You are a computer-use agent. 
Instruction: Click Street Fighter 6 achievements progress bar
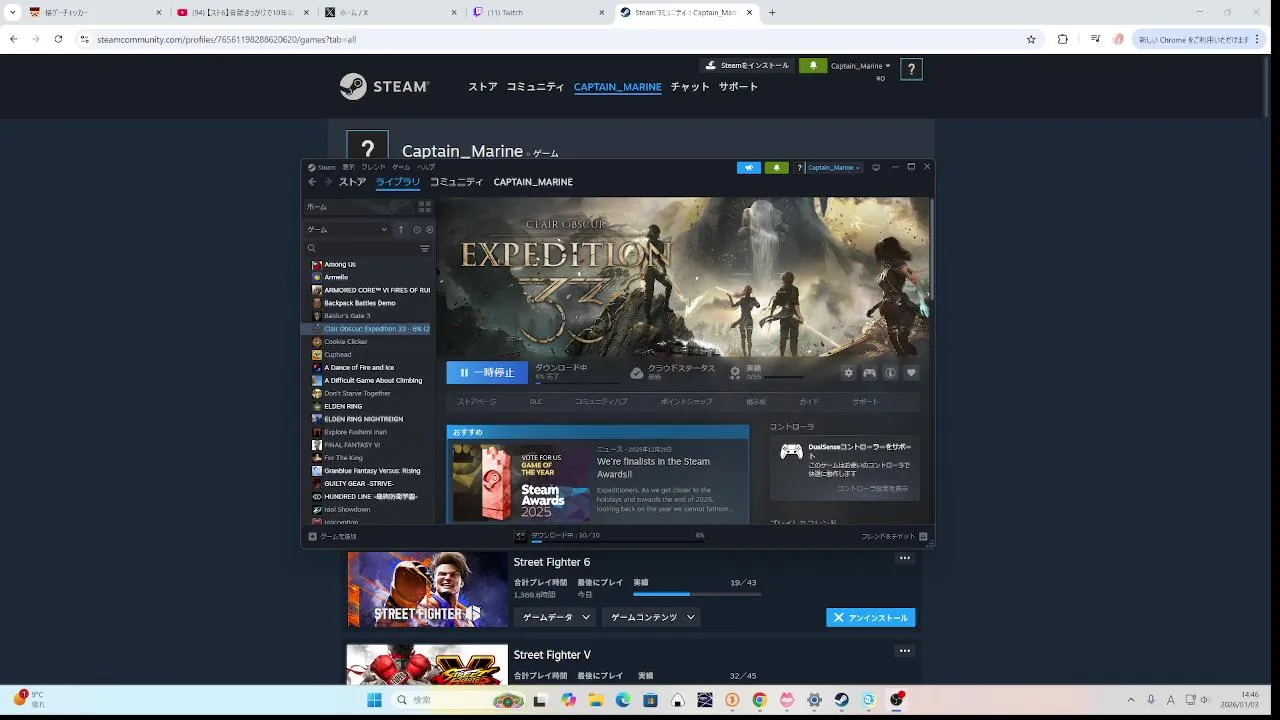(697, 594)
